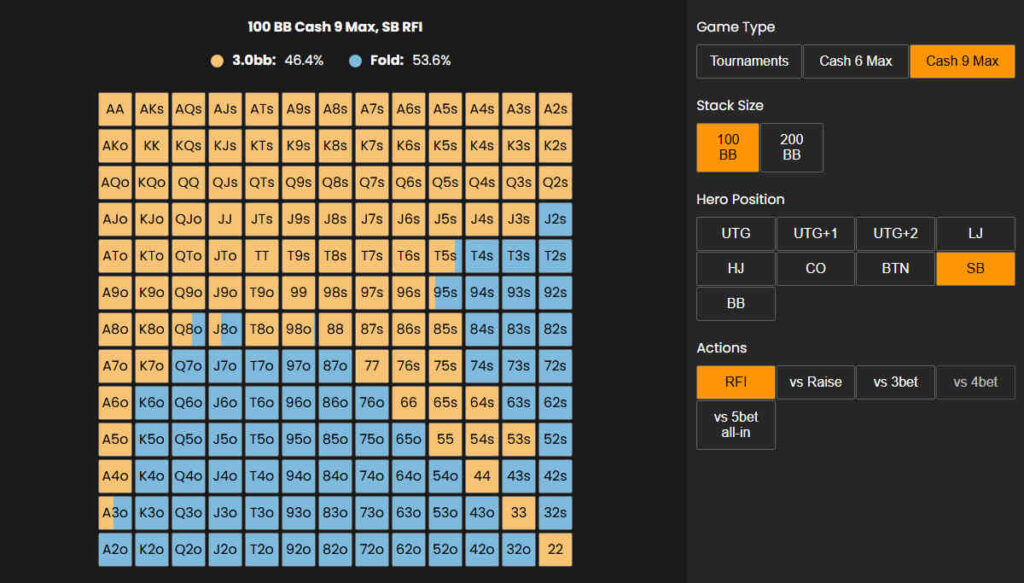The image size is (1024, 583).
Task: Select the BB hero position
Action: (736, 304)
